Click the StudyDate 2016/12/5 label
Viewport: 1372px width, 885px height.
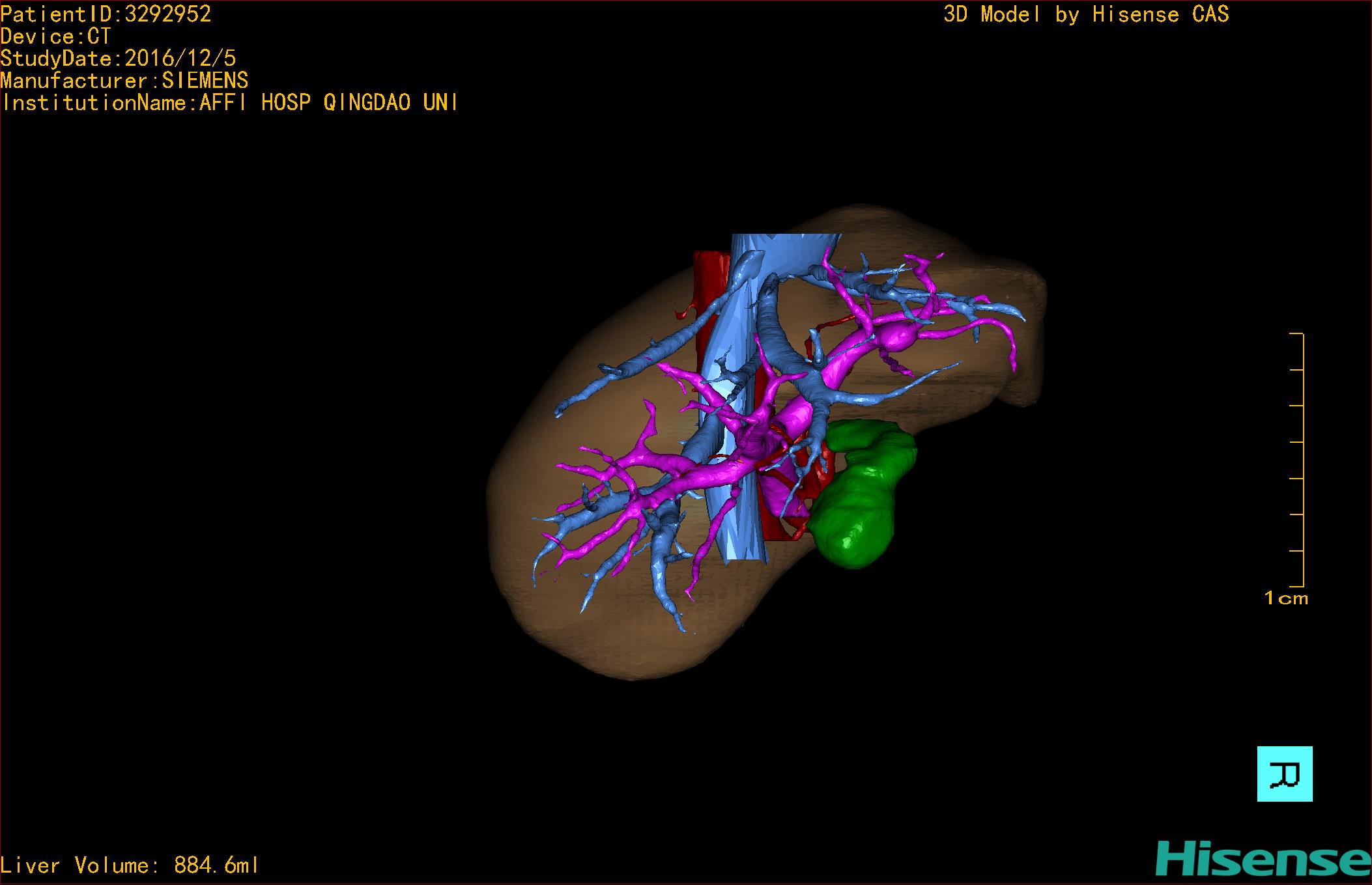click(118, 59)
